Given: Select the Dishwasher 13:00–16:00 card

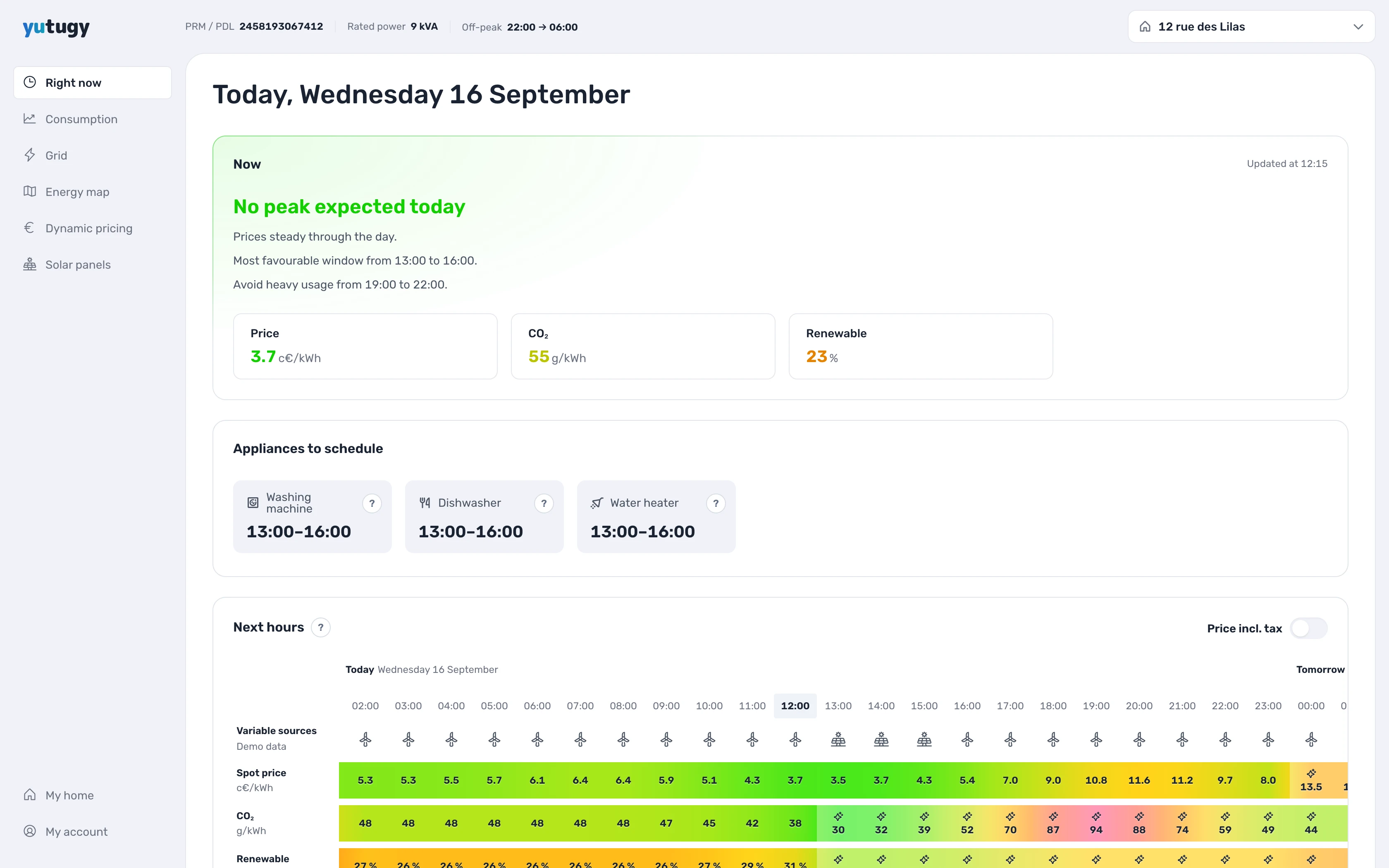Looking at the screenshot, I should 484,517.
